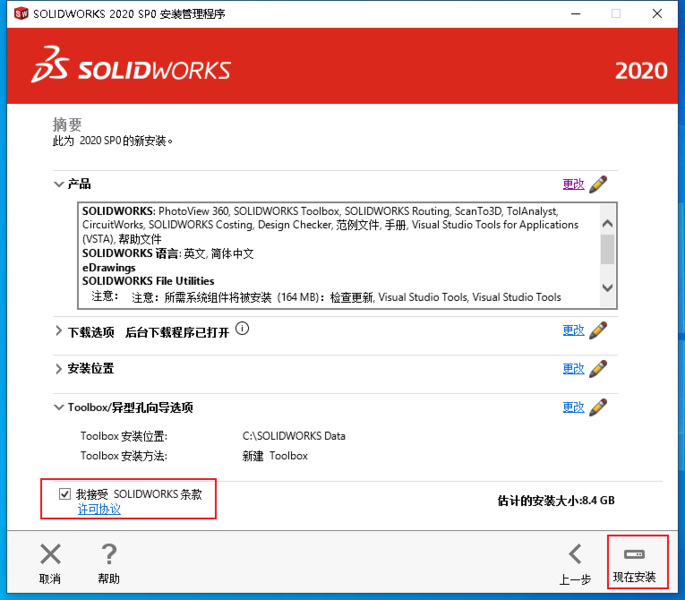Click the 取消 X icon
The height and width of the screenshot is (600, 685).
click(51, 554)
